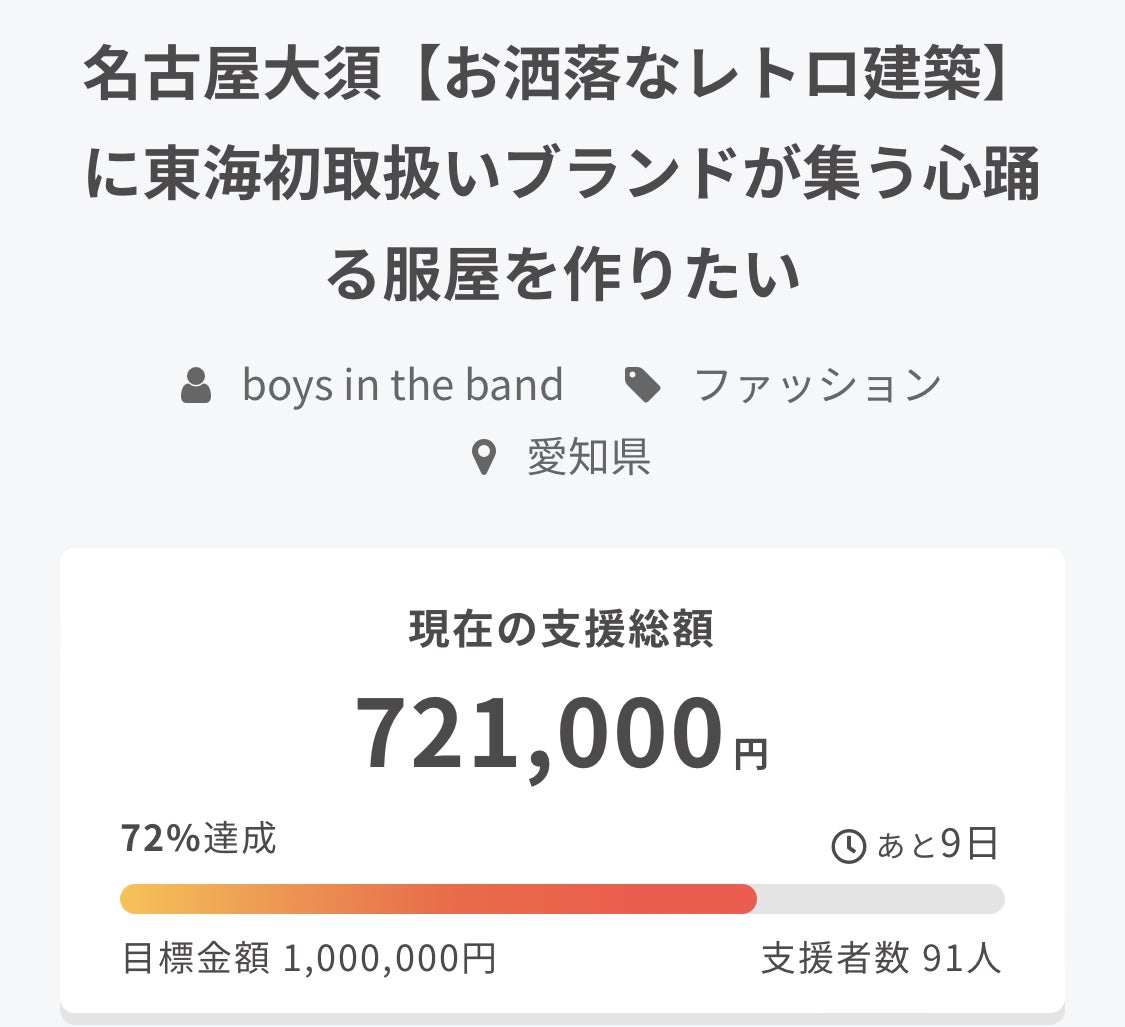Click the grey unfilled end of the progress bar
The image size is (1125, 1027).
pos(880,899)
